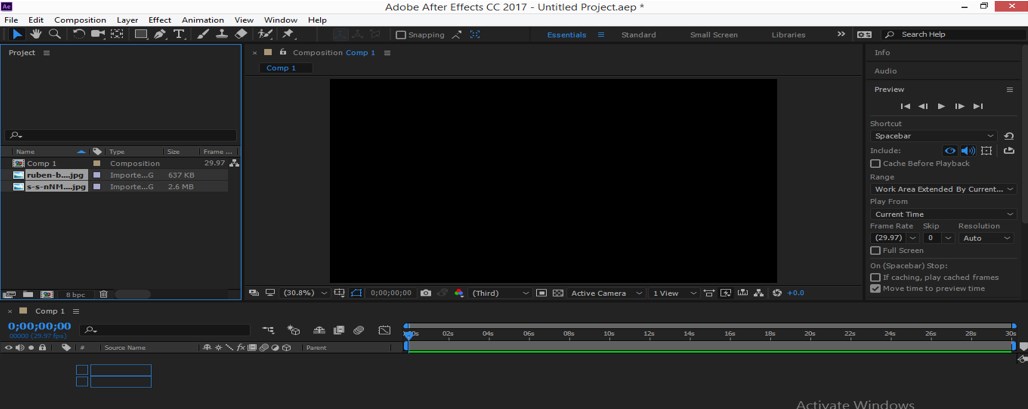Show channel and color management settings
Viewport: 1028px width, 409px height.
(459, 293)
